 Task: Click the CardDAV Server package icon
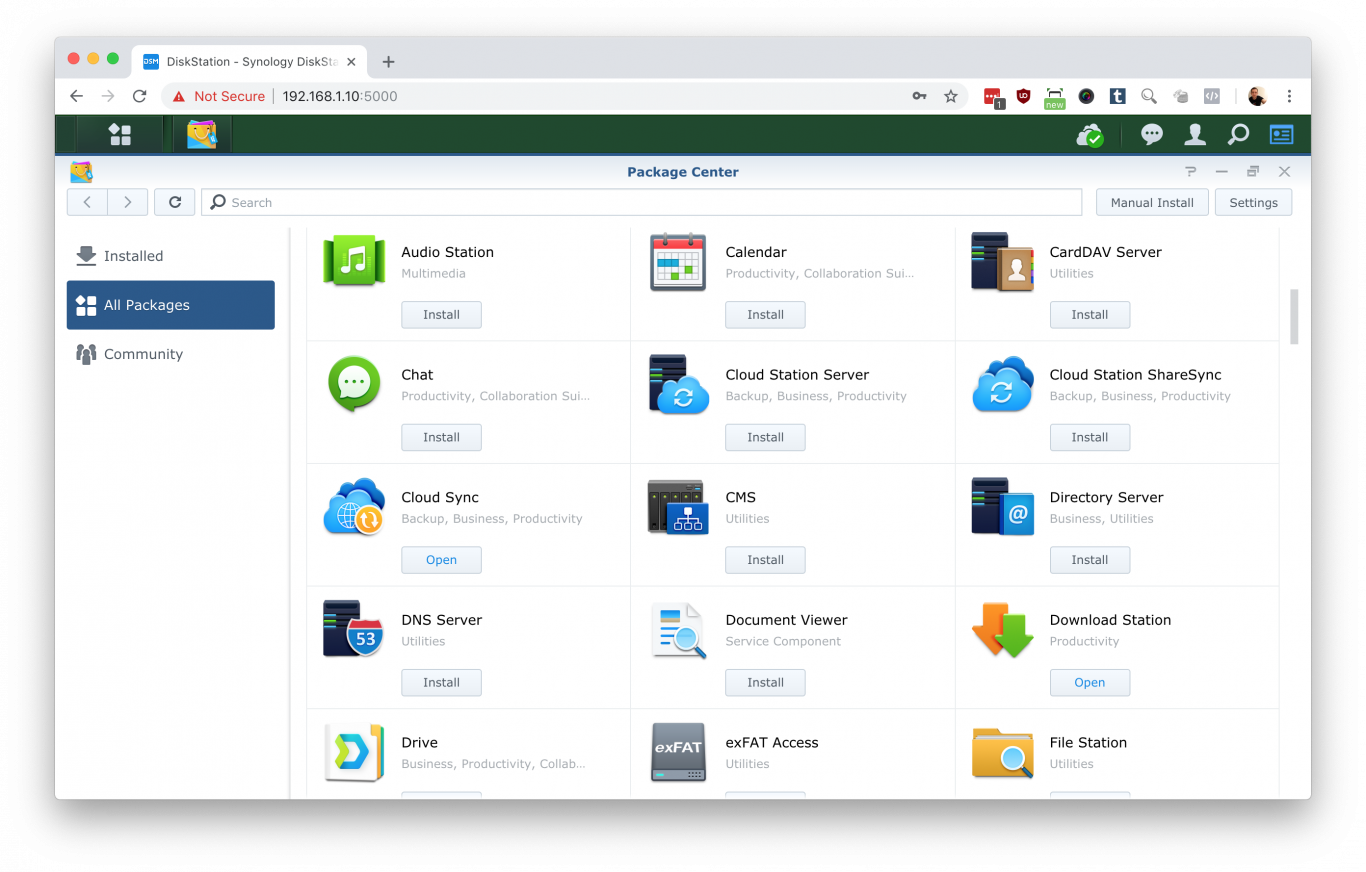pyautogui.click(x=1002, y=262)
